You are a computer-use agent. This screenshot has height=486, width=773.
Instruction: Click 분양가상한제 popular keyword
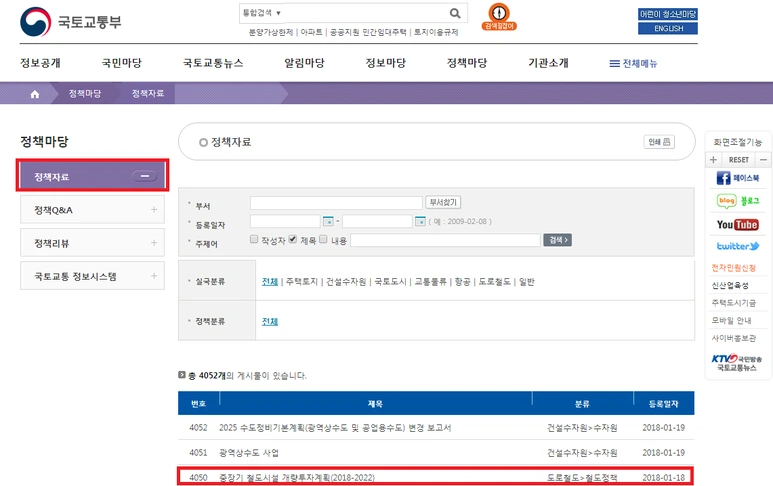pos(271,32)
